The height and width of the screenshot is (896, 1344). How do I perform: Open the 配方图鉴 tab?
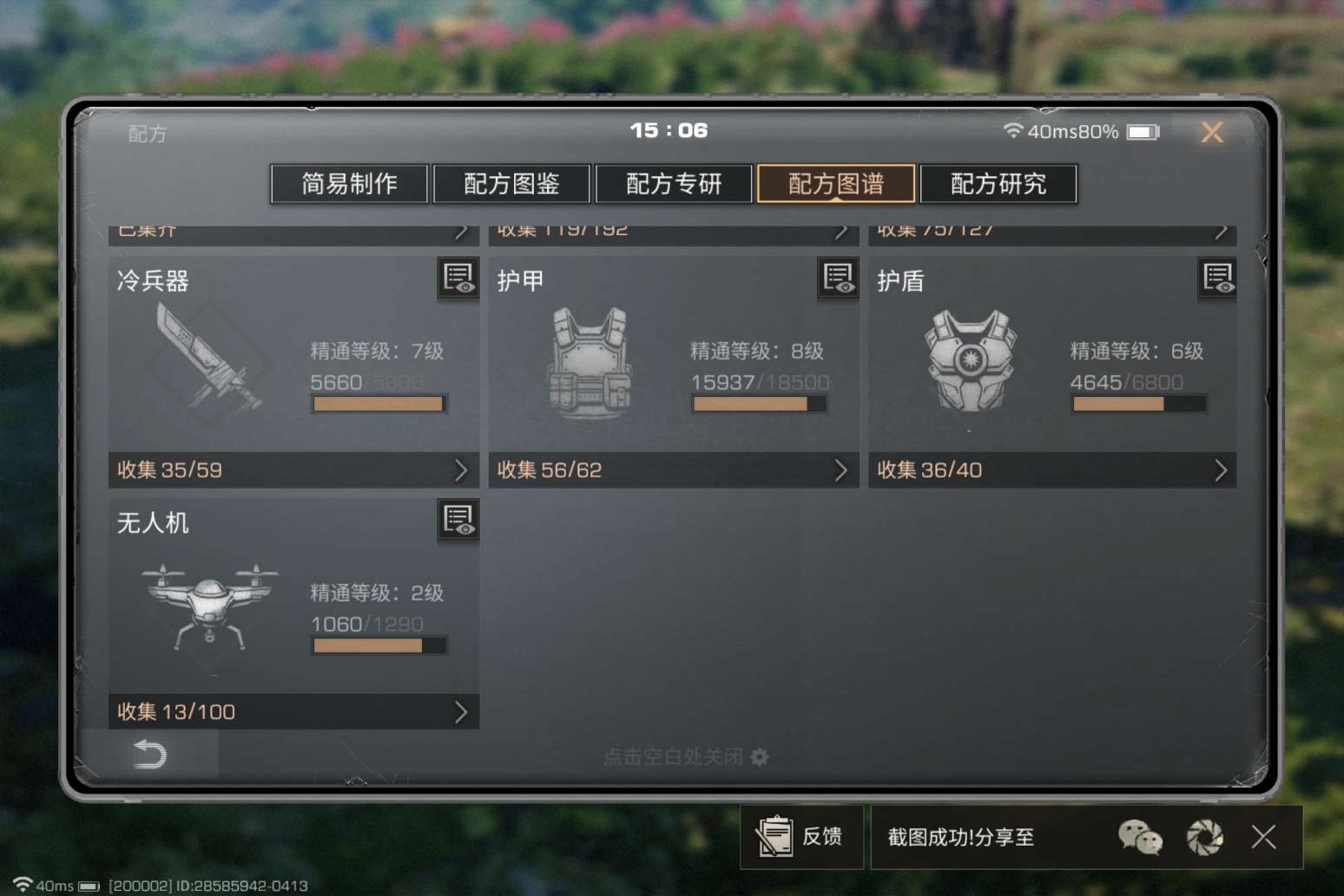pos(511,183)
